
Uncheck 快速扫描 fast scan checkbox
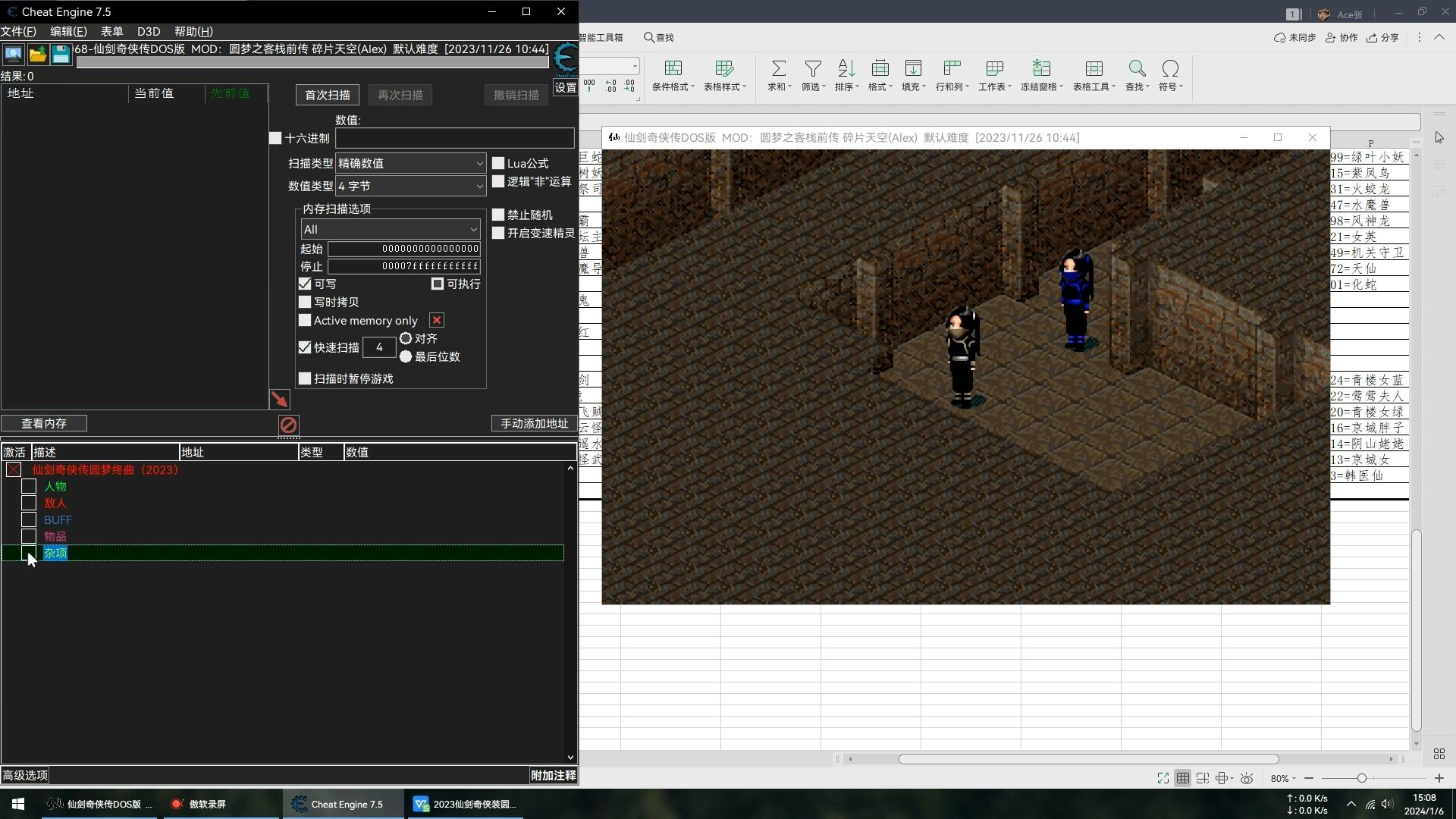[305, 347]
